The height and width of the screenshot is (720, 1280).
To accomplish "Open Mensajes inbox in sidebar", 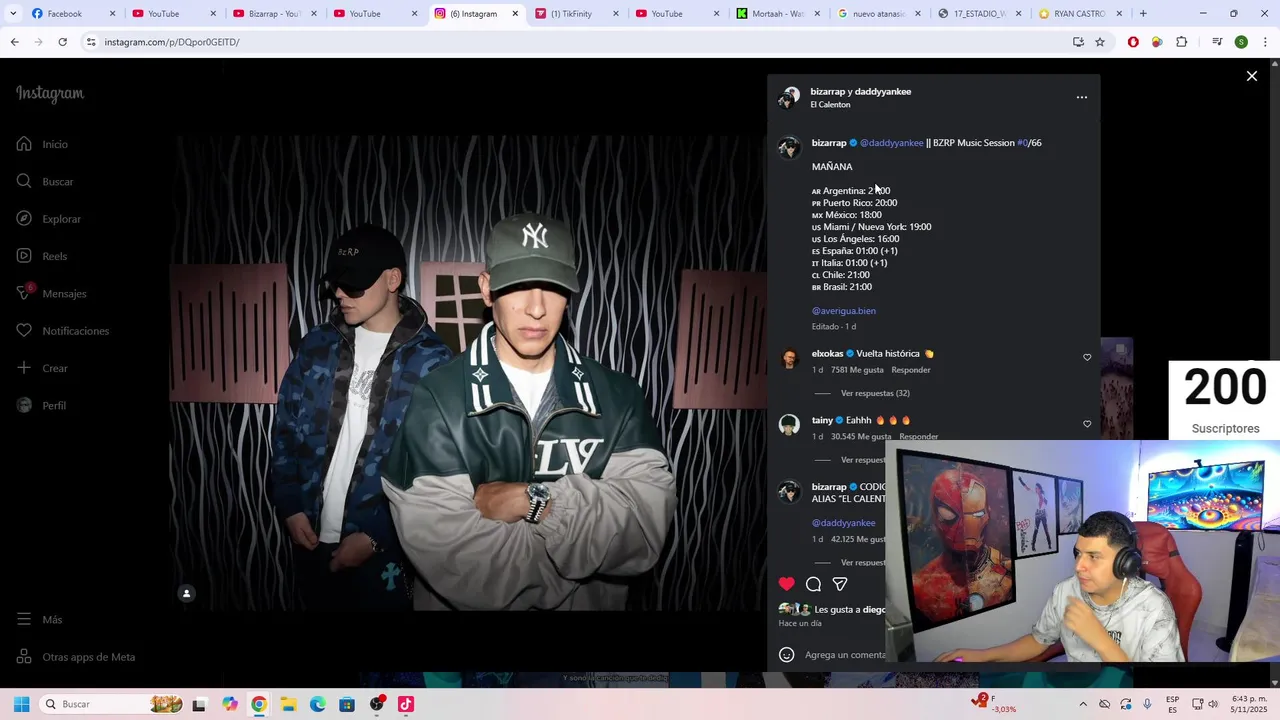I will (51, 293).
